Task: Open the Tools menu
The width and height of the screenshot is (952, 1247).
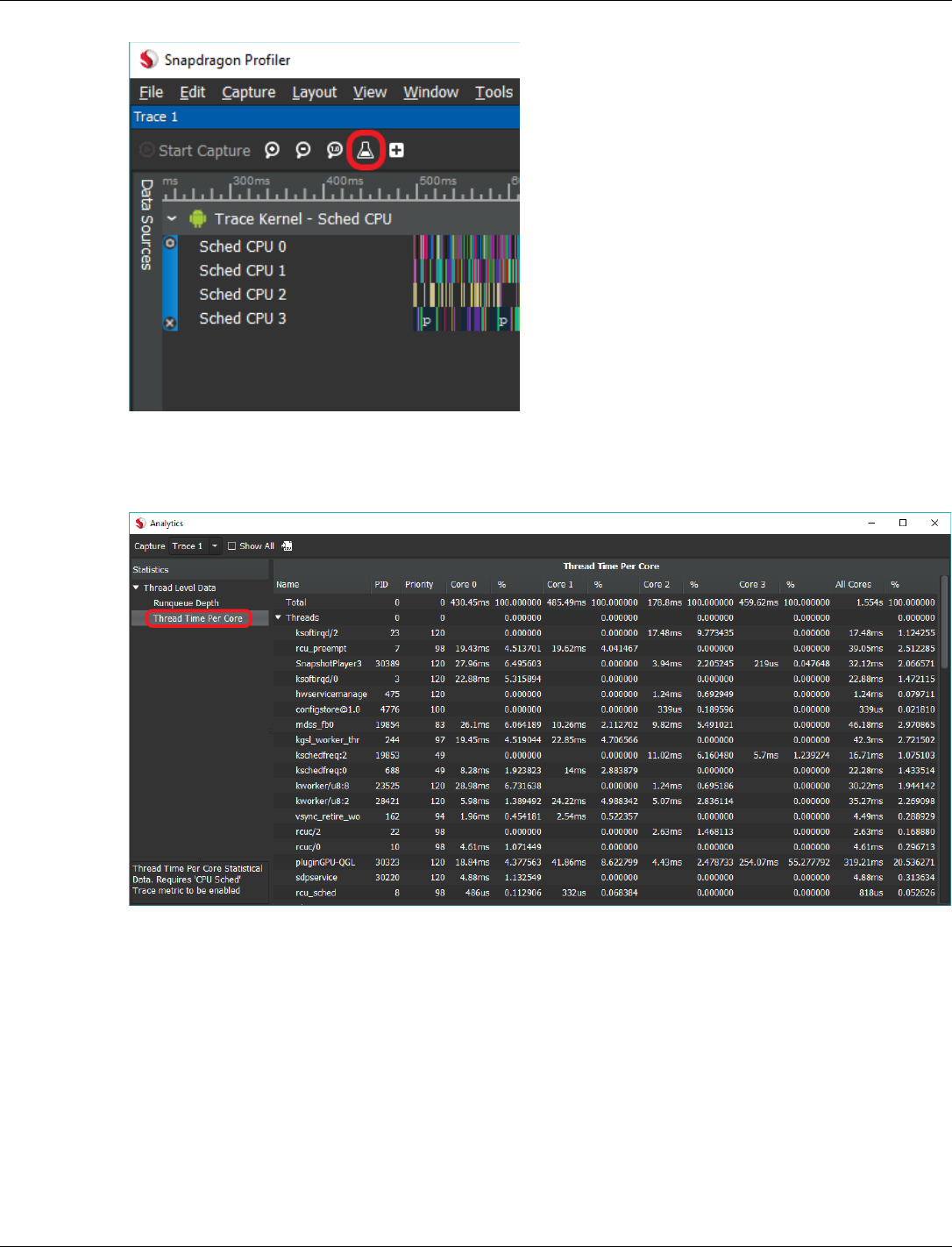Action: point(494,92)
